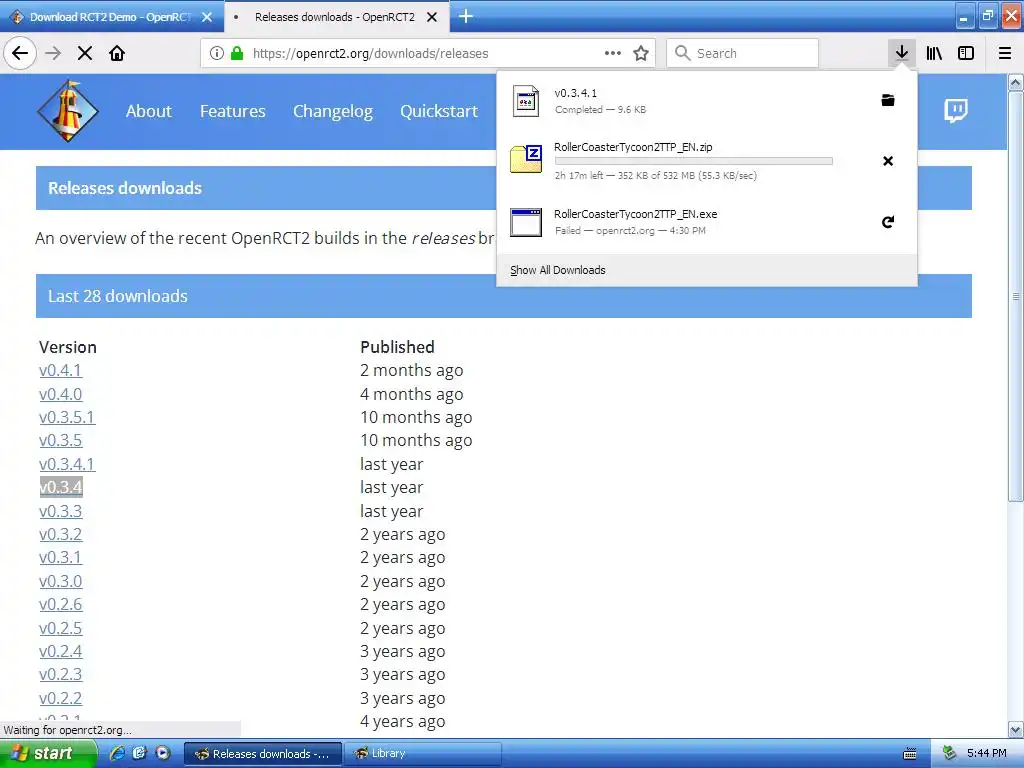Click the 5:44 PM system clock

(986, 754)
